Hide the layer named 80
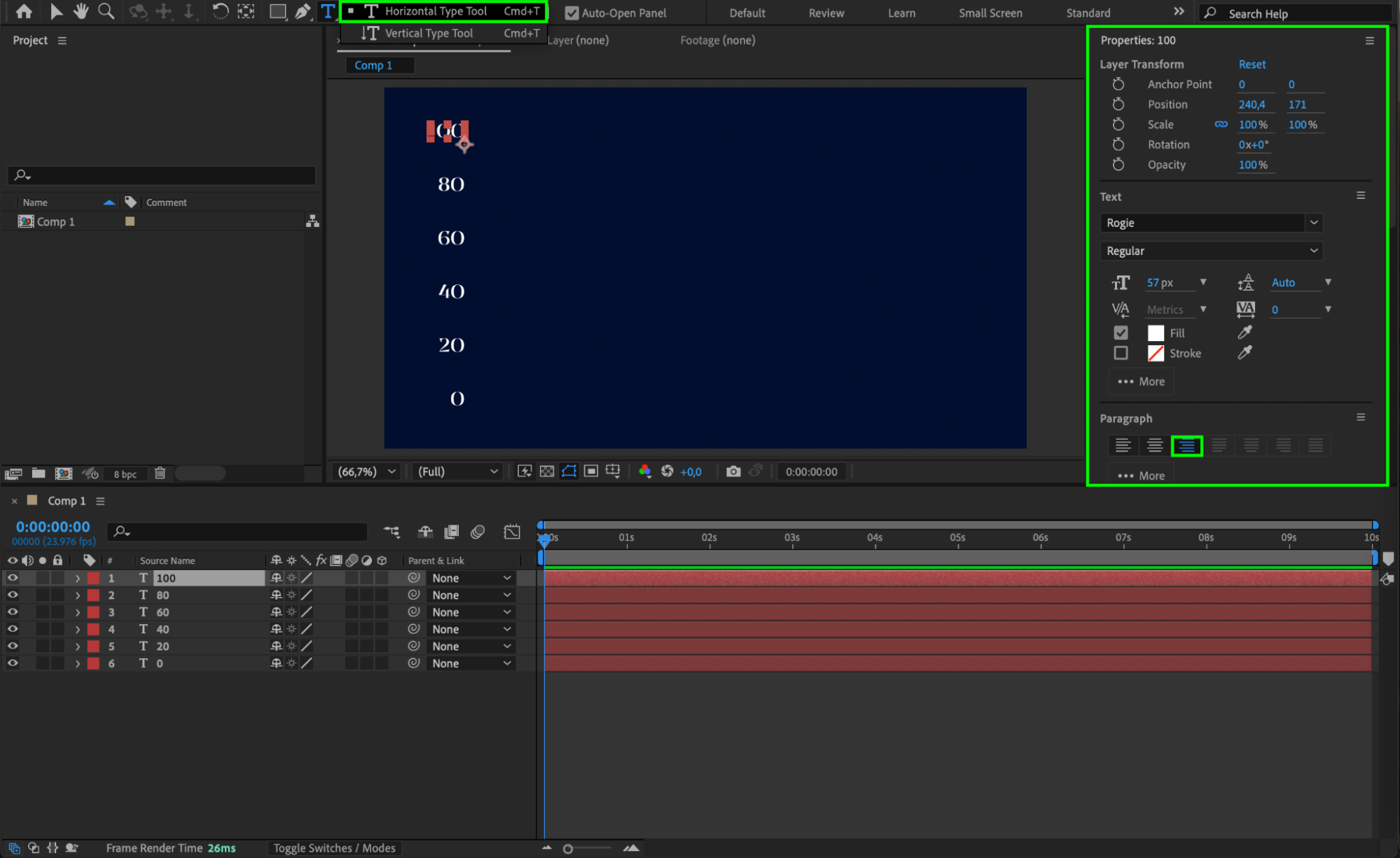This screenshot has width=1400, height=858. point(13,595)
